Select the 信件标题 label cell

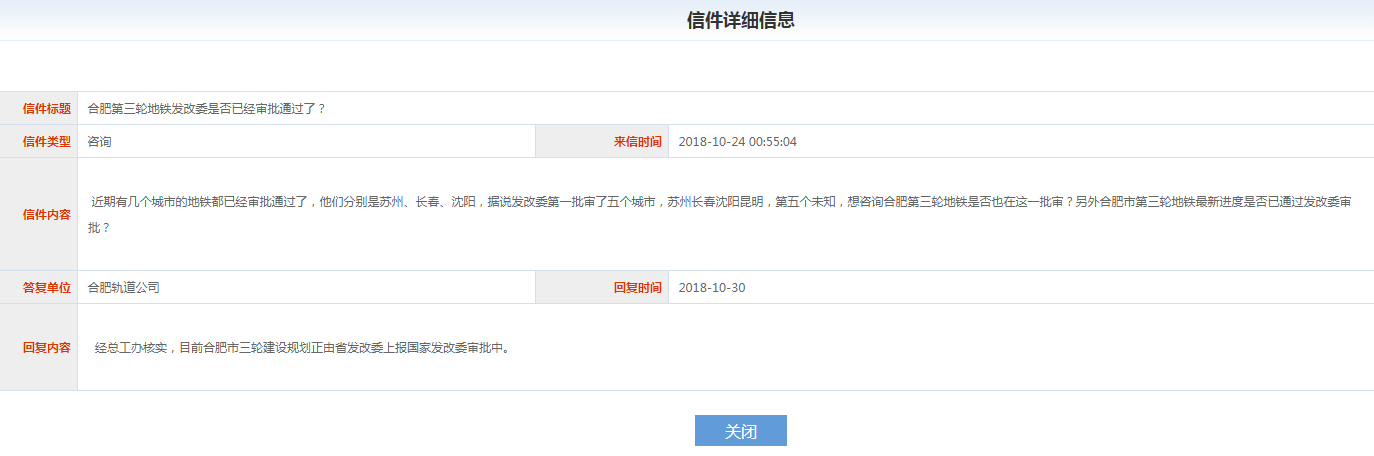point(39,108)
